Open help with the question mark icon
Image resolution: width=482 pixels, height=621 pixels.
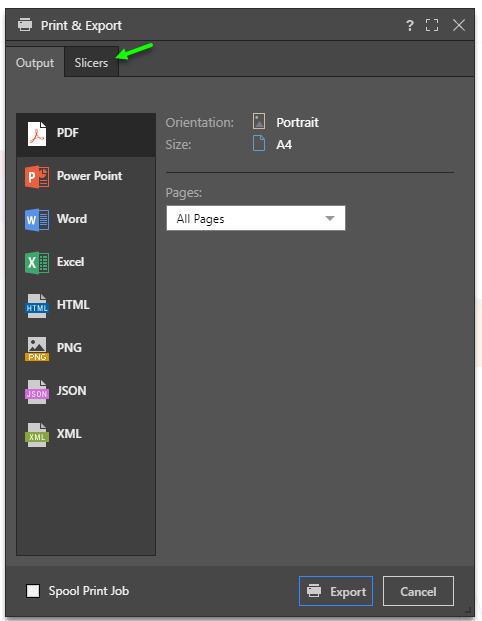[410, 26]
